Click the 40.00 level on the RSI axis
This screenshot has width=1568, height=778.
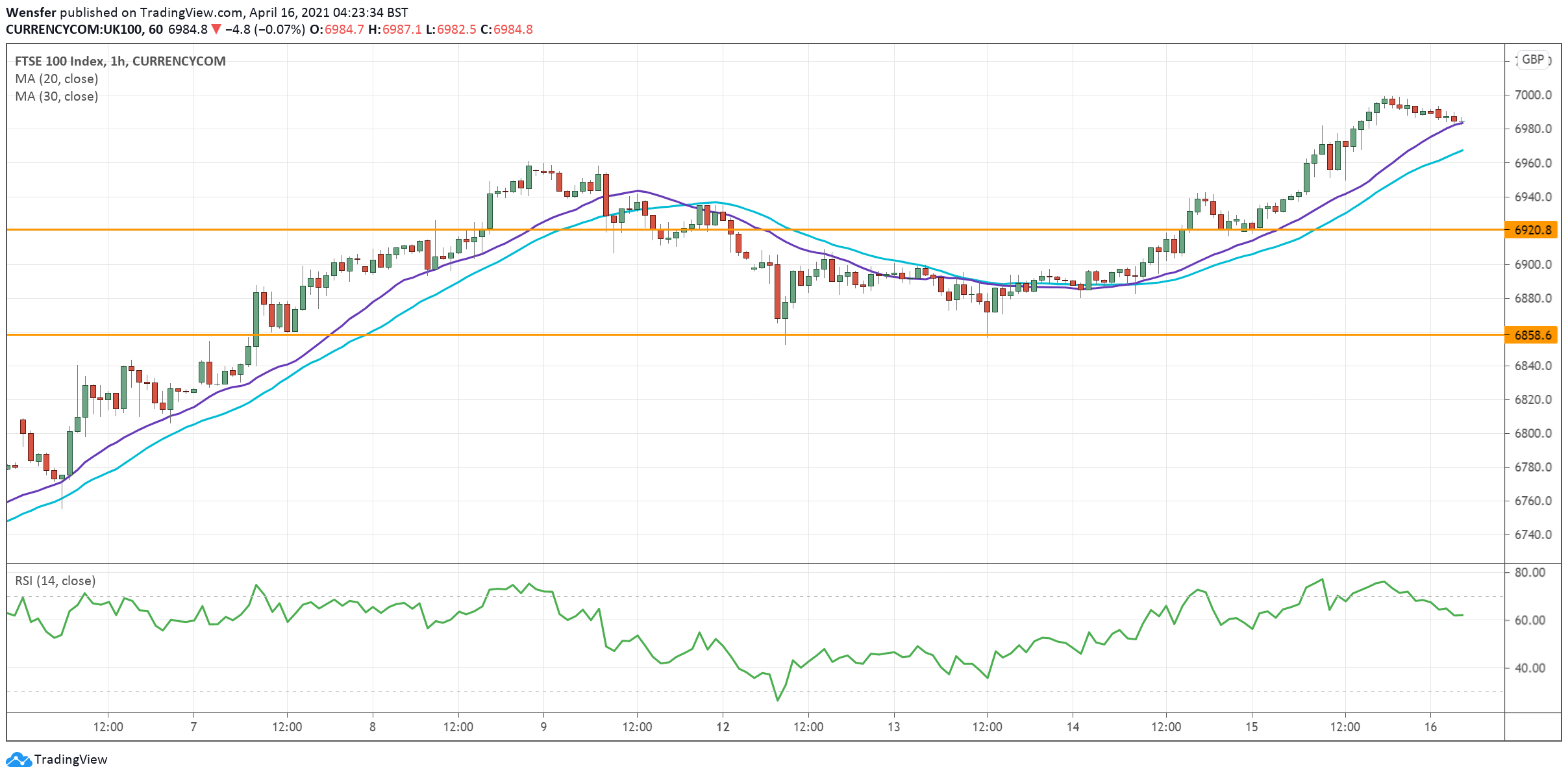coord(1530,668)
